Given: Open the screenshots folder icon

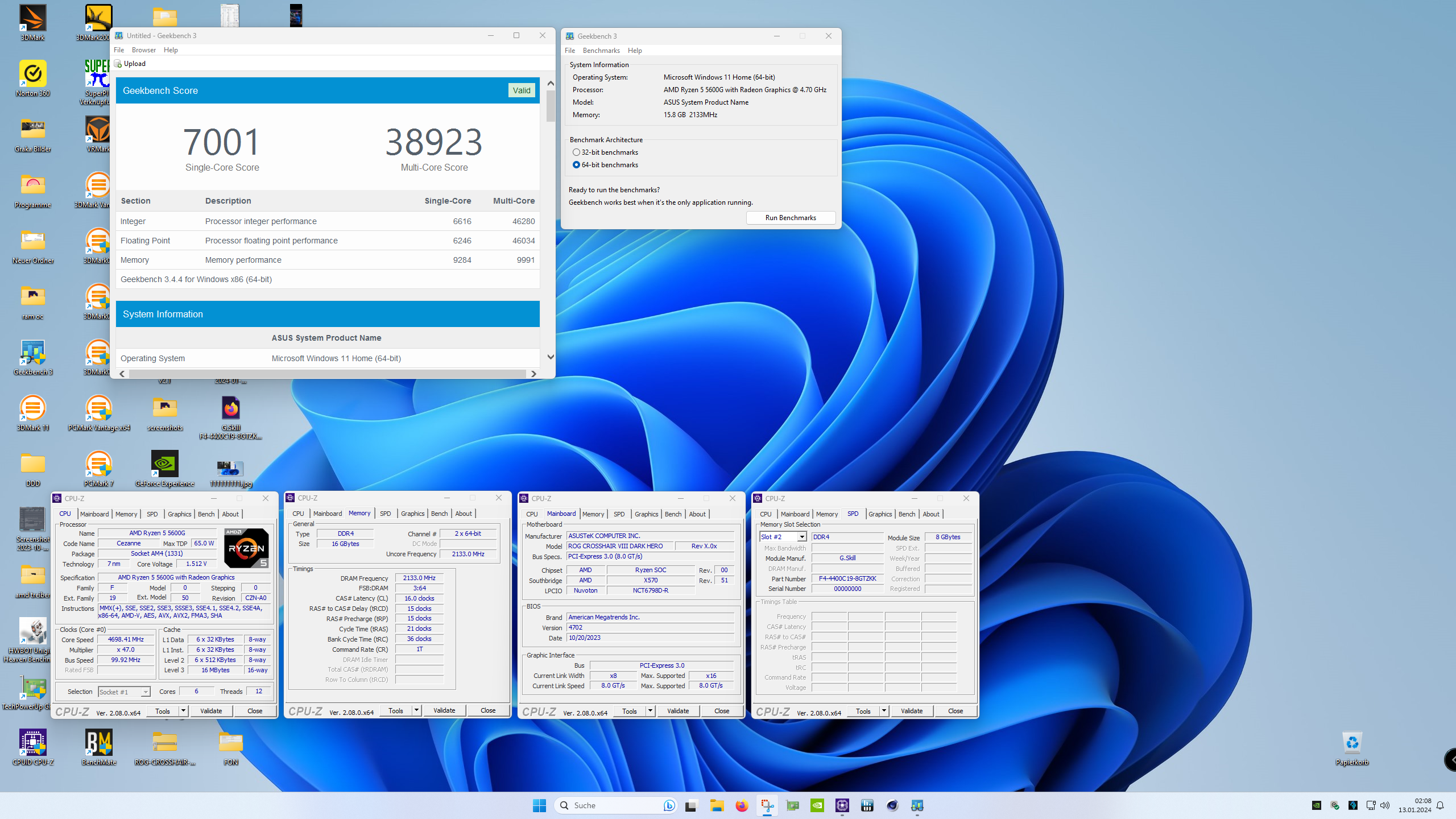Looking at the screenshot, I should pyautogui.click(x=165, y=413).
